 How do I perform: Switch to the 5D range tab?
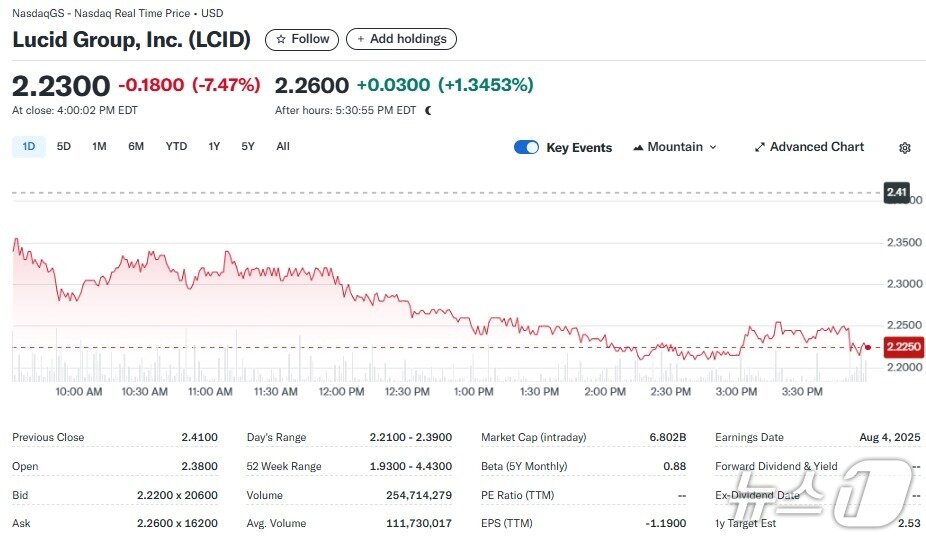coord(64,146)
